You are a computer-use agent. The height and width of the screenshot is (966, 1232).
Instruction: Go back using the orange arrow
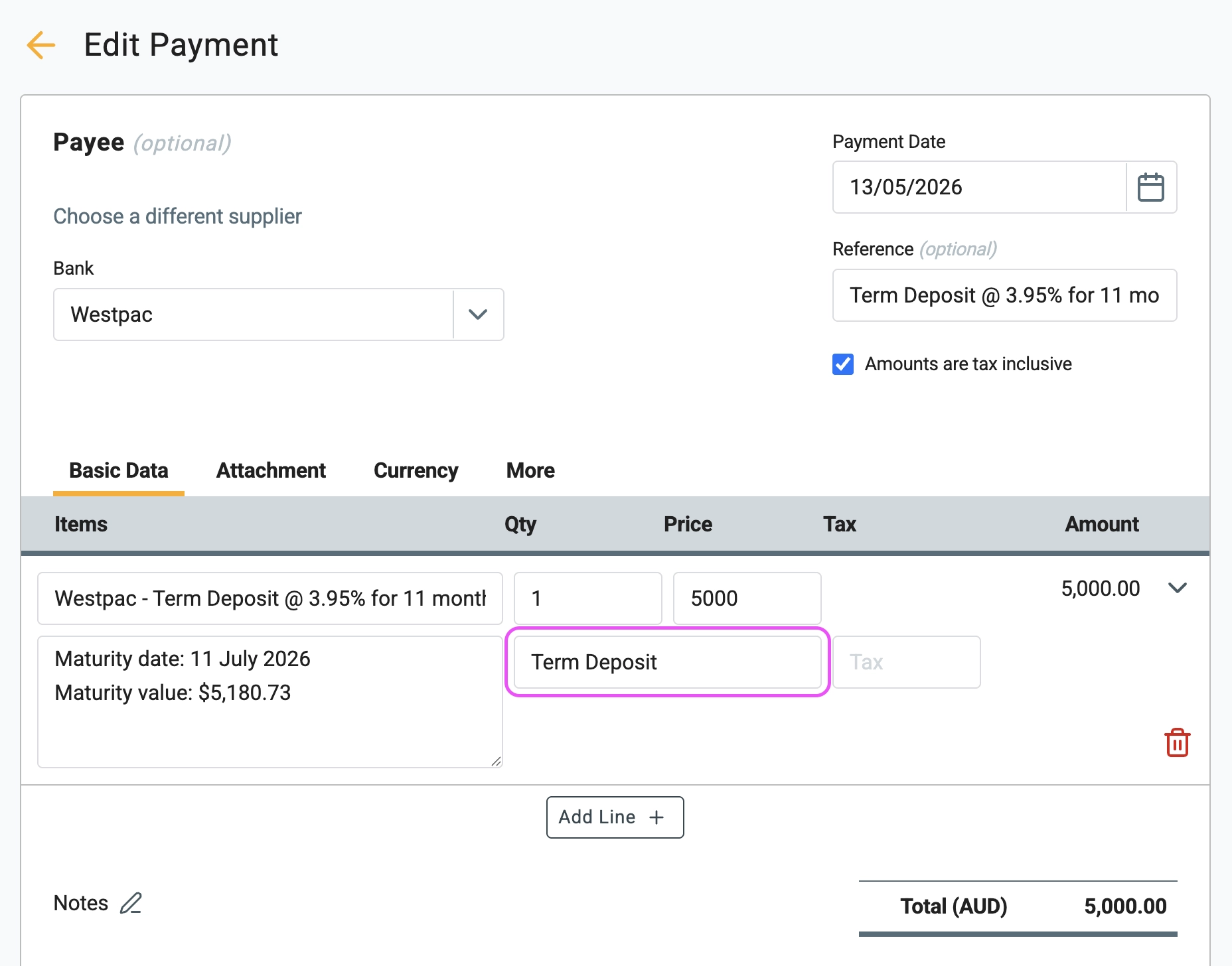click(x=40, y=45)
